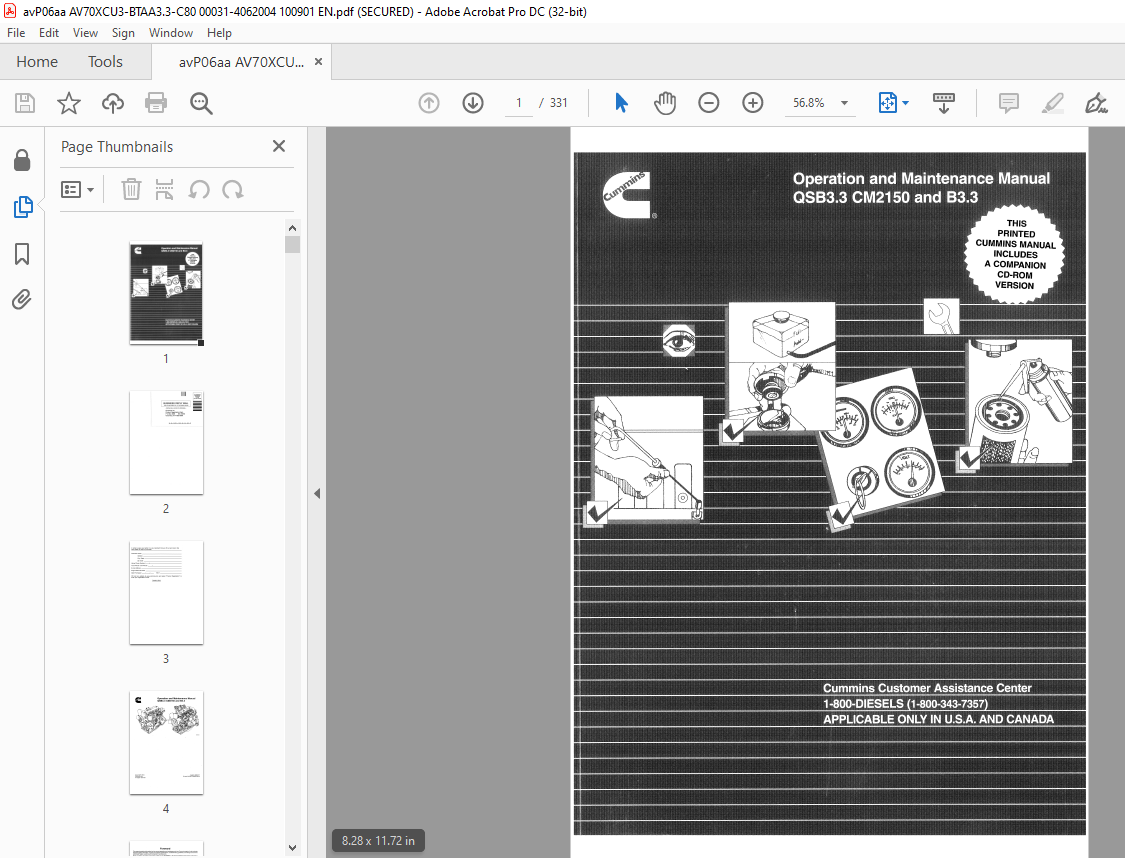The image size is (1125, 858).
Task: Select the Highlight text tool
Action: coord(1053,103)
